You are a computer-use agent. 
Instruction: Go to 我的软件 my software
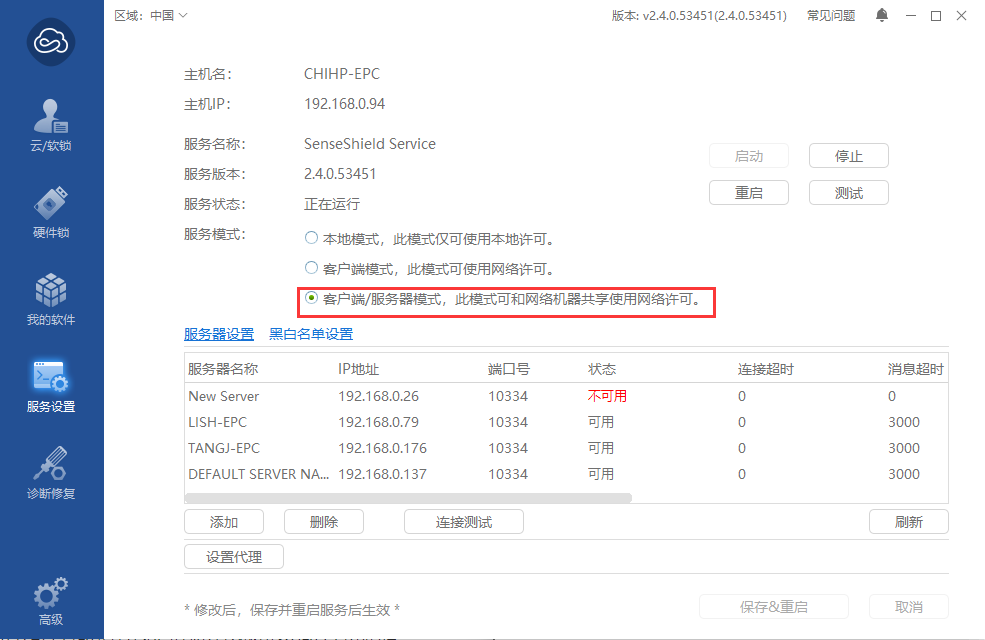pos(51,300)
